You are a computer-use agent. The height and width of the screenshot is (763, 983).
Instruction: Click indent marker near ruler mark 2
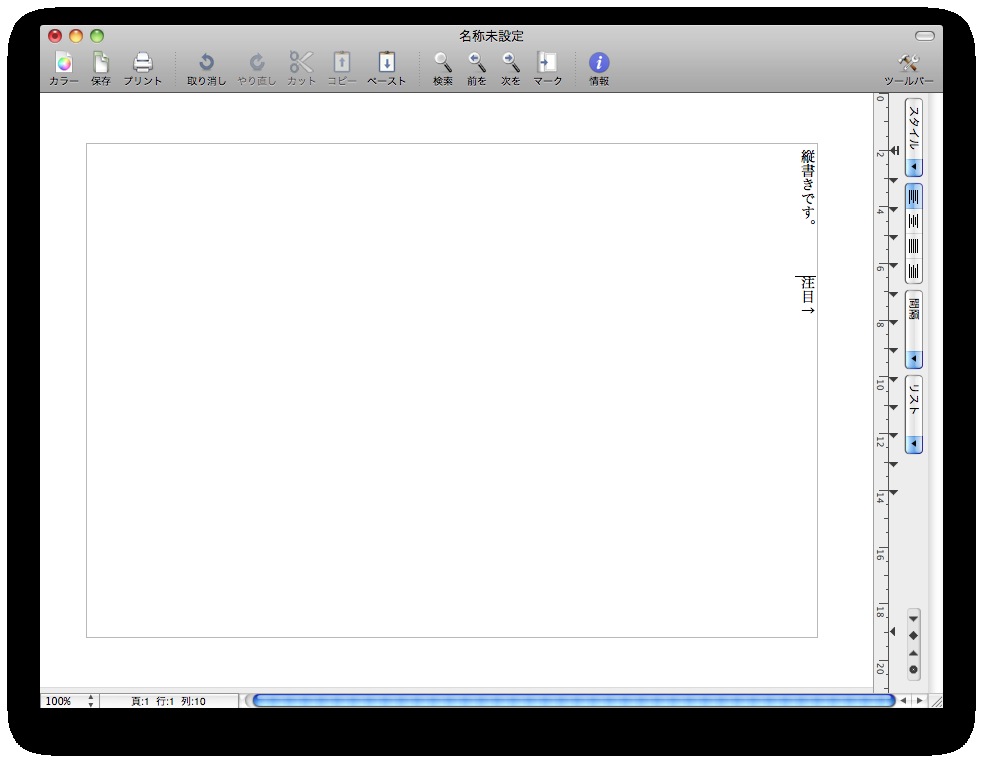(895, 150)
